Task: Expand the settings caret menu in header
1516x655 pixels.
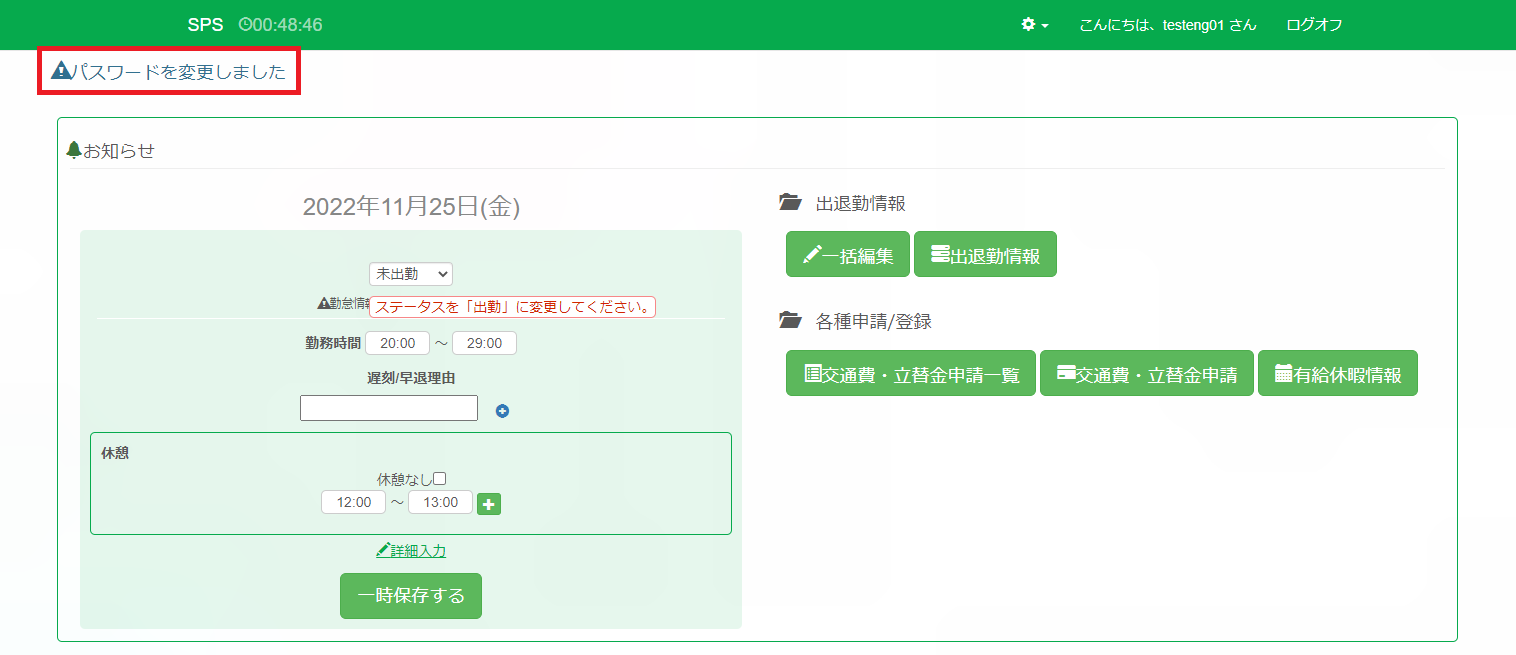Action: 1045,26
